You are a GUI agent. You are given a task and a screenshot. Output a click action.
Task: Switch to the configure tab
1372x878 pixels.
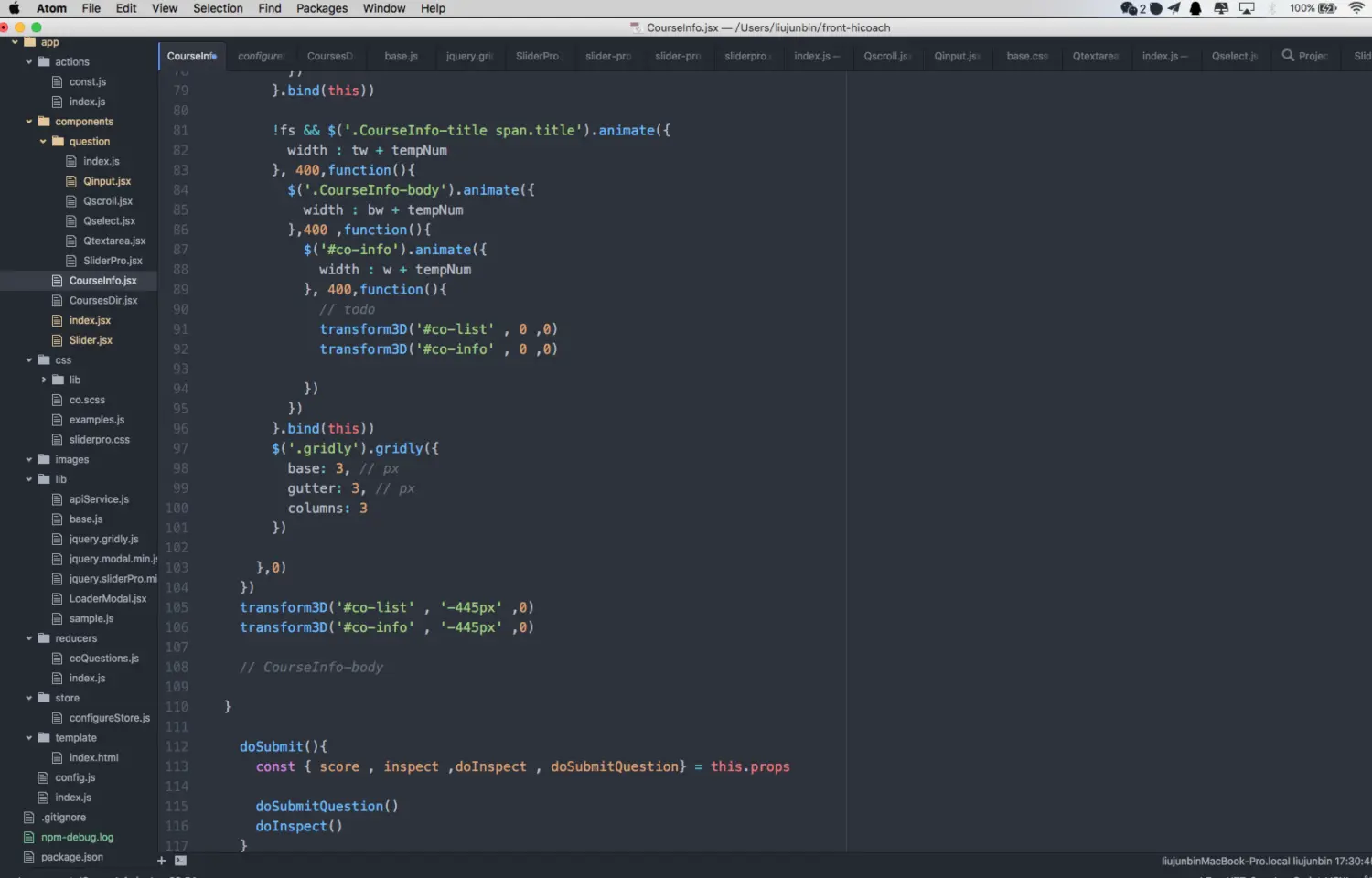(x=262, y=56)
